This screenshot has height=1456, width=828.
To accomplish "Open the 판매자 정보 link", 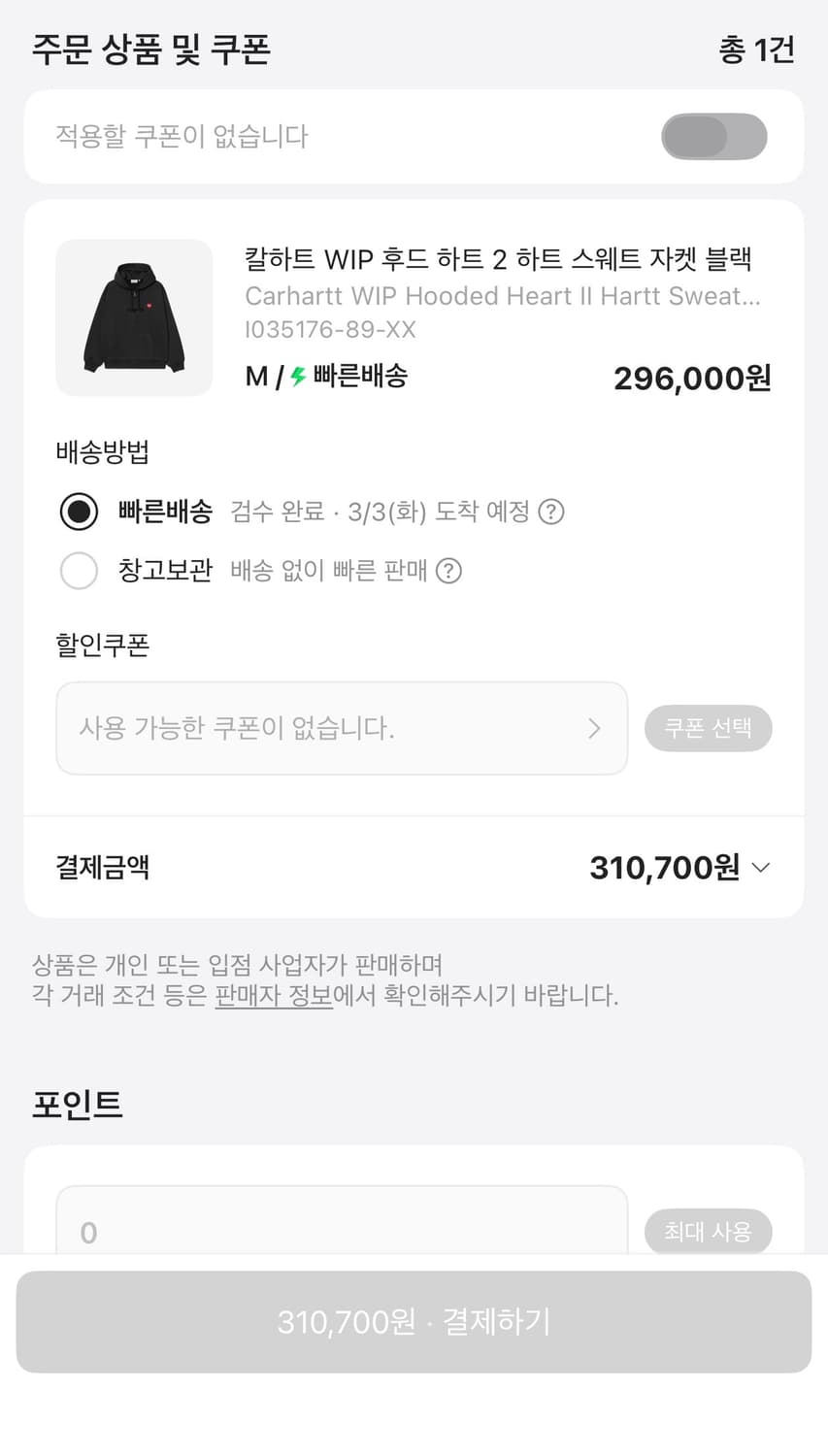I will [274, 996].
